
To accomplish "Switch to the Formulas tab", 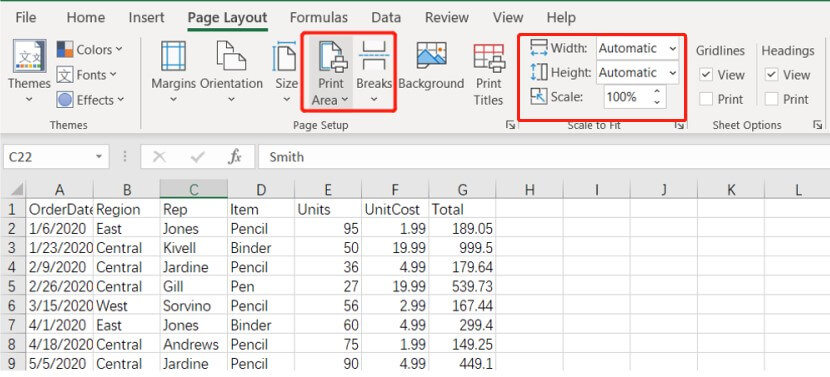I will (x=319, y=17).
